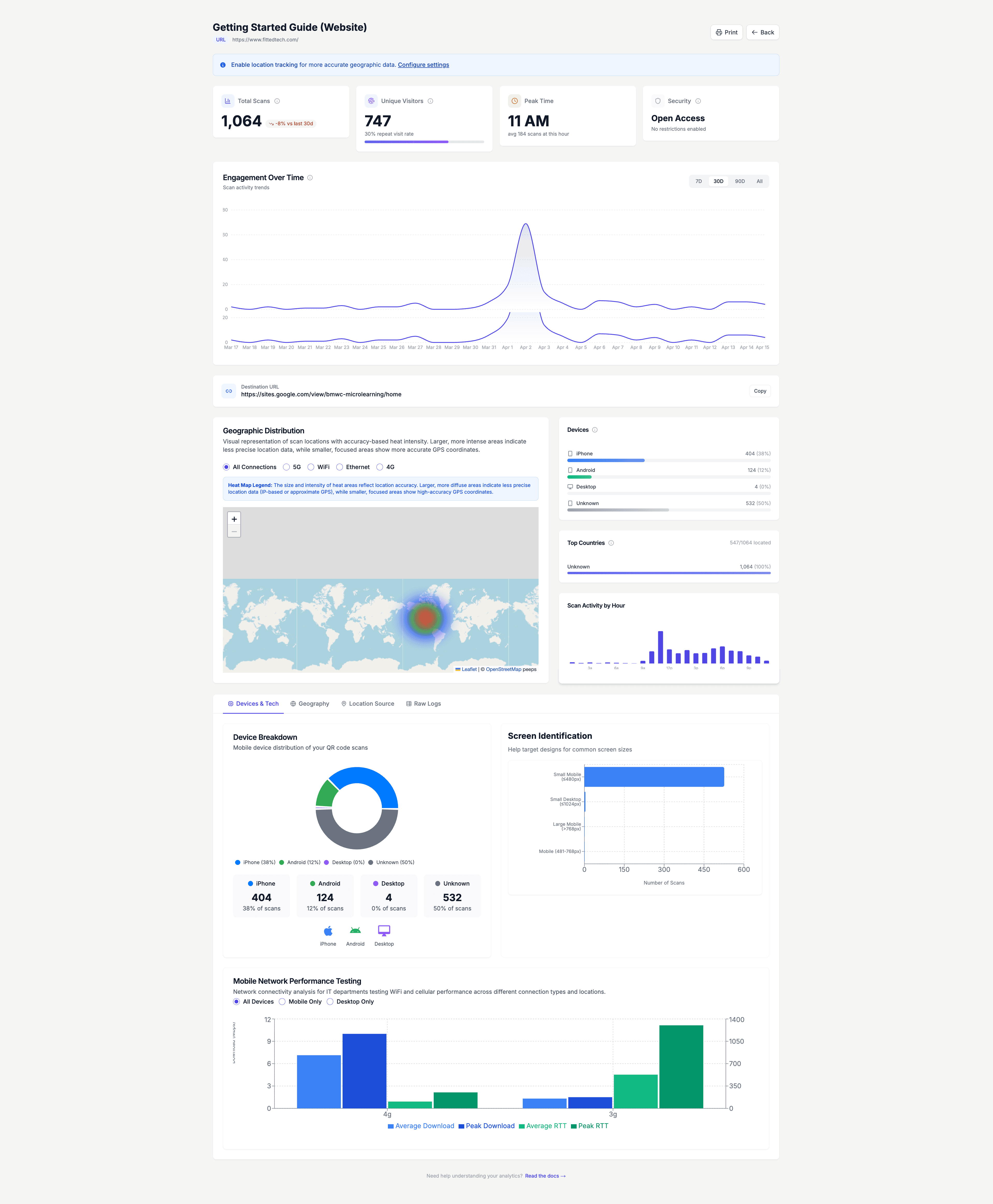Screen dimensions: 993x1204
Task: Select the 90D time range option
Action: [x=740, y=181]
